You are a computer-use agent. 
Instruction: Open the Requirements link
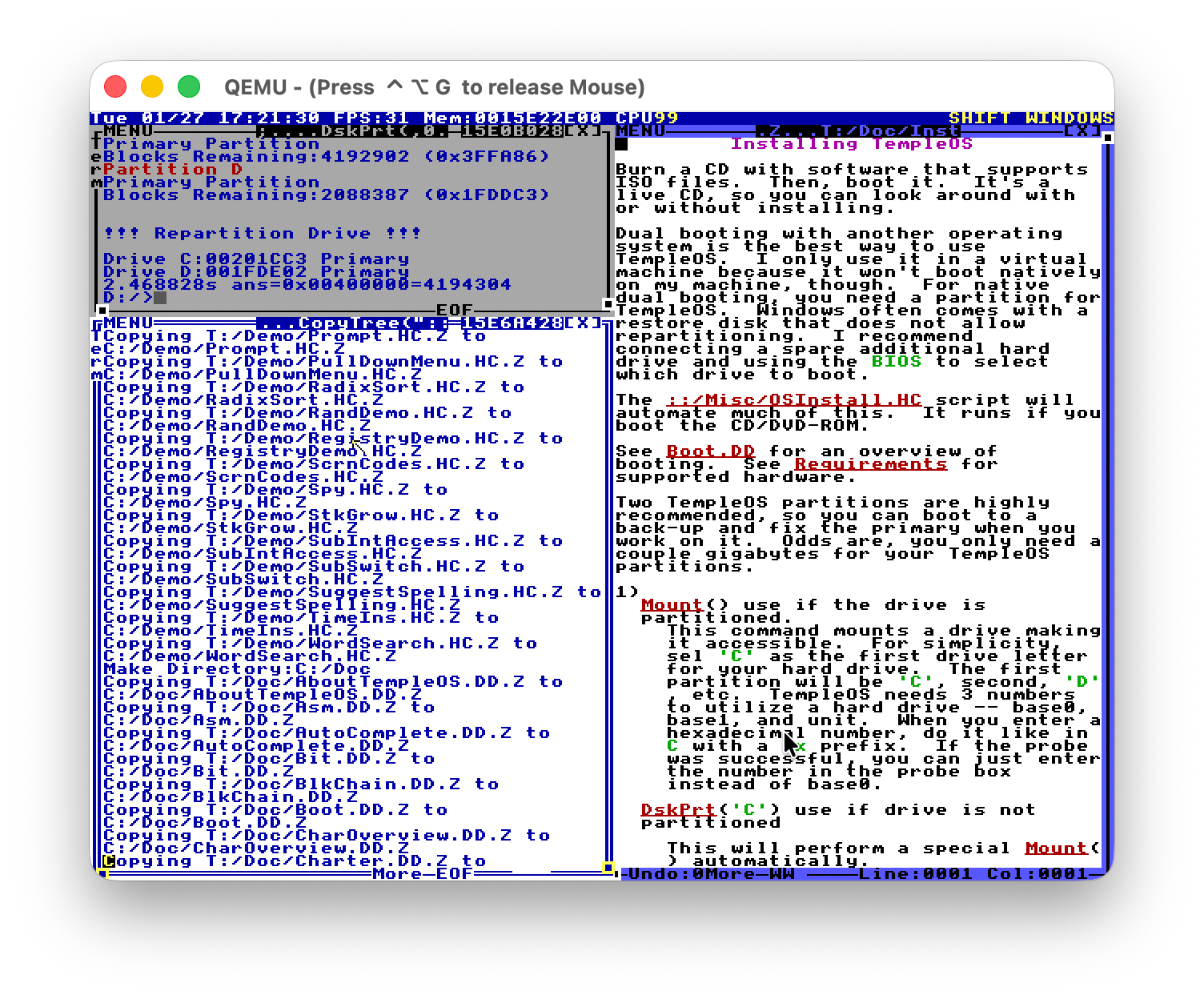click(871, 463)
